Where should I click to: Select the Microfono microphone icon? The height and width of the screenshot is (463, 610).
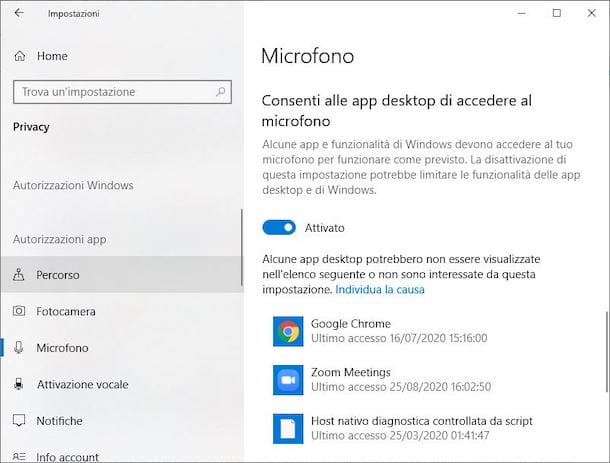[x=19, y=347]
